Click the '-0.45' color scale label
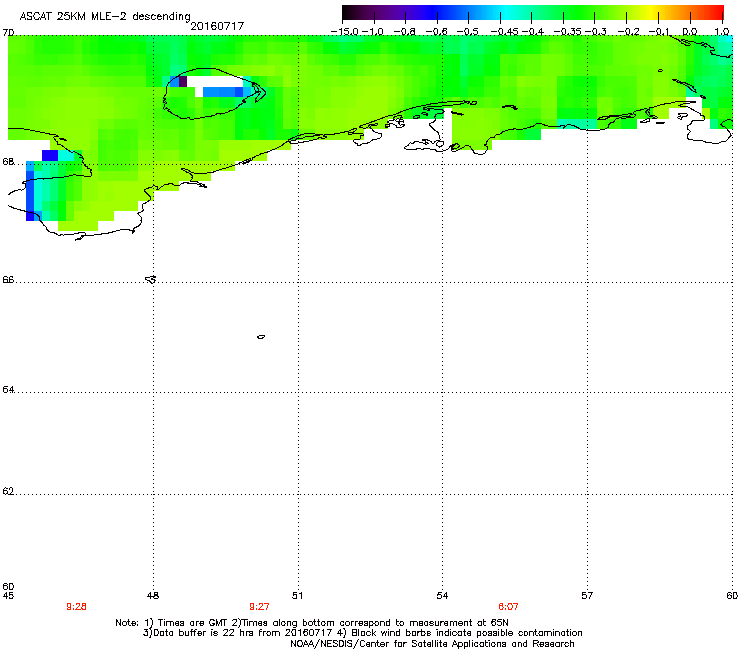This screenshot has width=740, height=650. (x=504, y=32)
